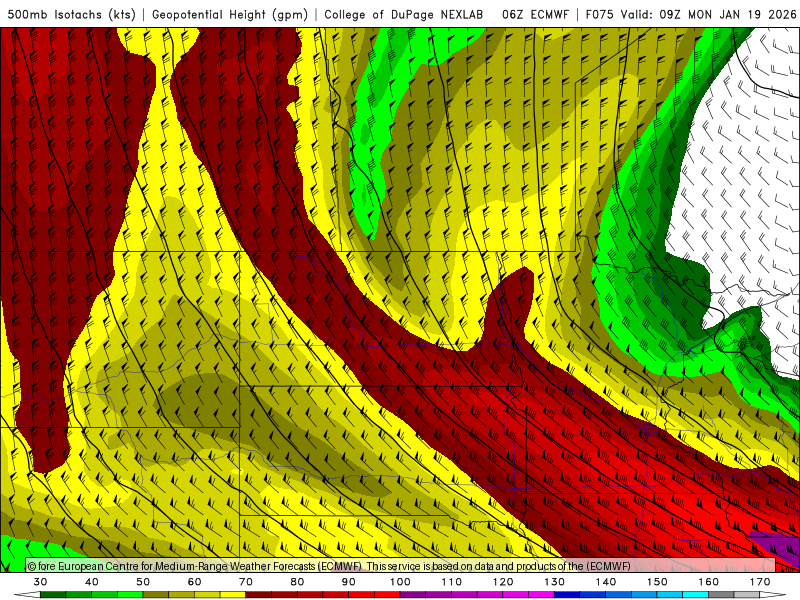Click the legend label '70'
The height and width of the screenshot is (600, 800).
coord(246,582)
